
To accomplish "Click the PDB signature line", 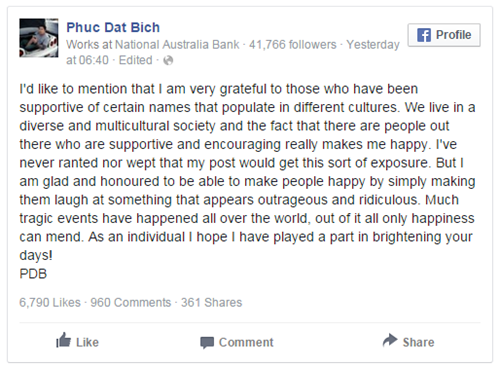I will 33,274.
